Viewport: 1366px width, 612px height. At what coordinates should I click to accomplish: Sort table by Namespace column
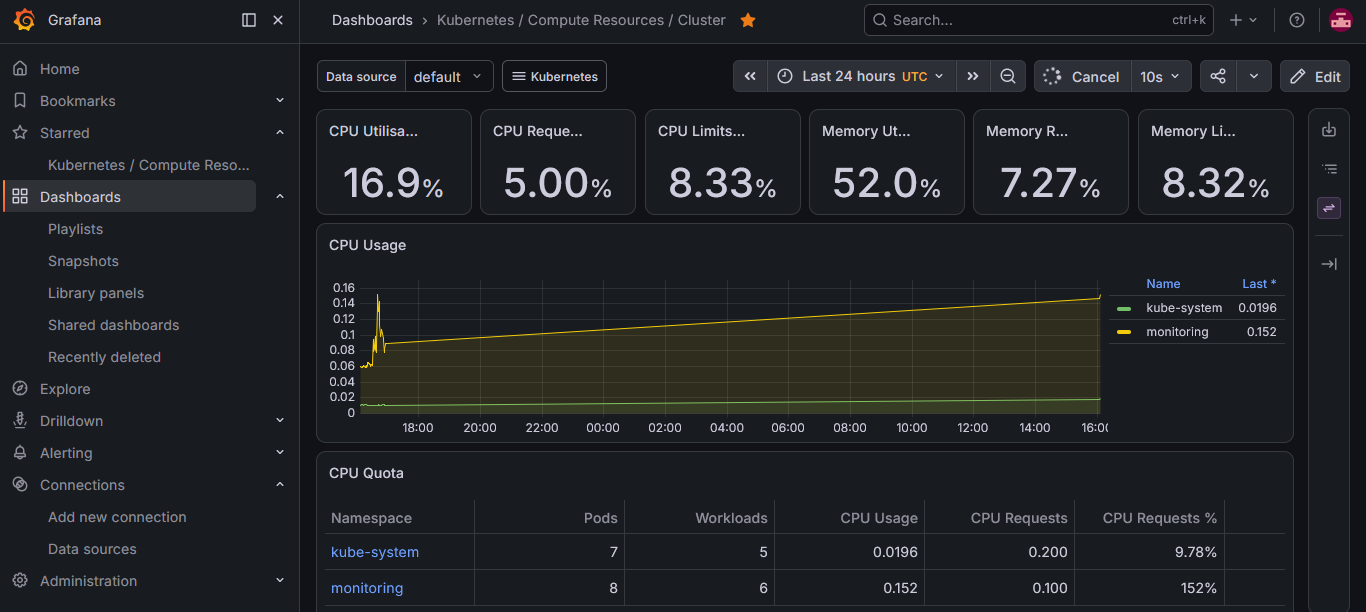click(x=371, y=518)
